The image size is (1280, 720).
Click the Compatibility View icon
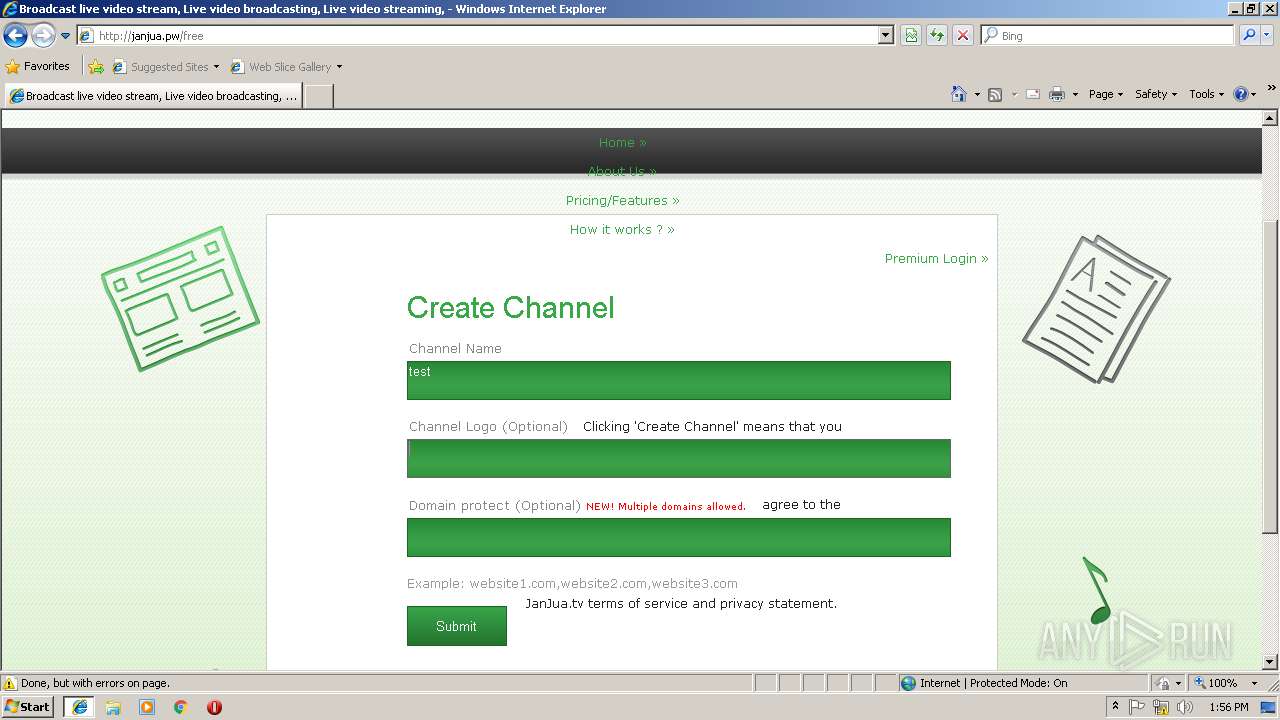coord(911,36)
